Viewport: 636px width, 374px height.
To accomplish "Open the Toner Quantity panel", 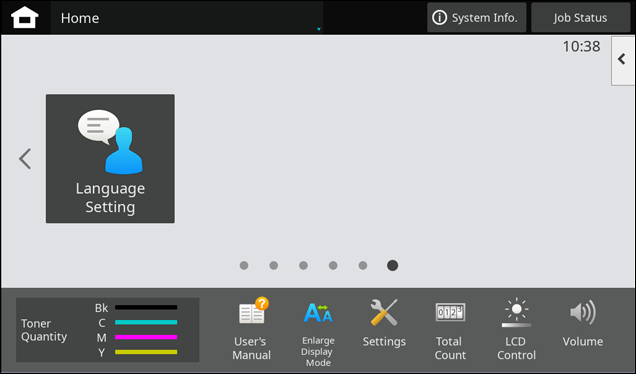I will [x=107, y=330].
